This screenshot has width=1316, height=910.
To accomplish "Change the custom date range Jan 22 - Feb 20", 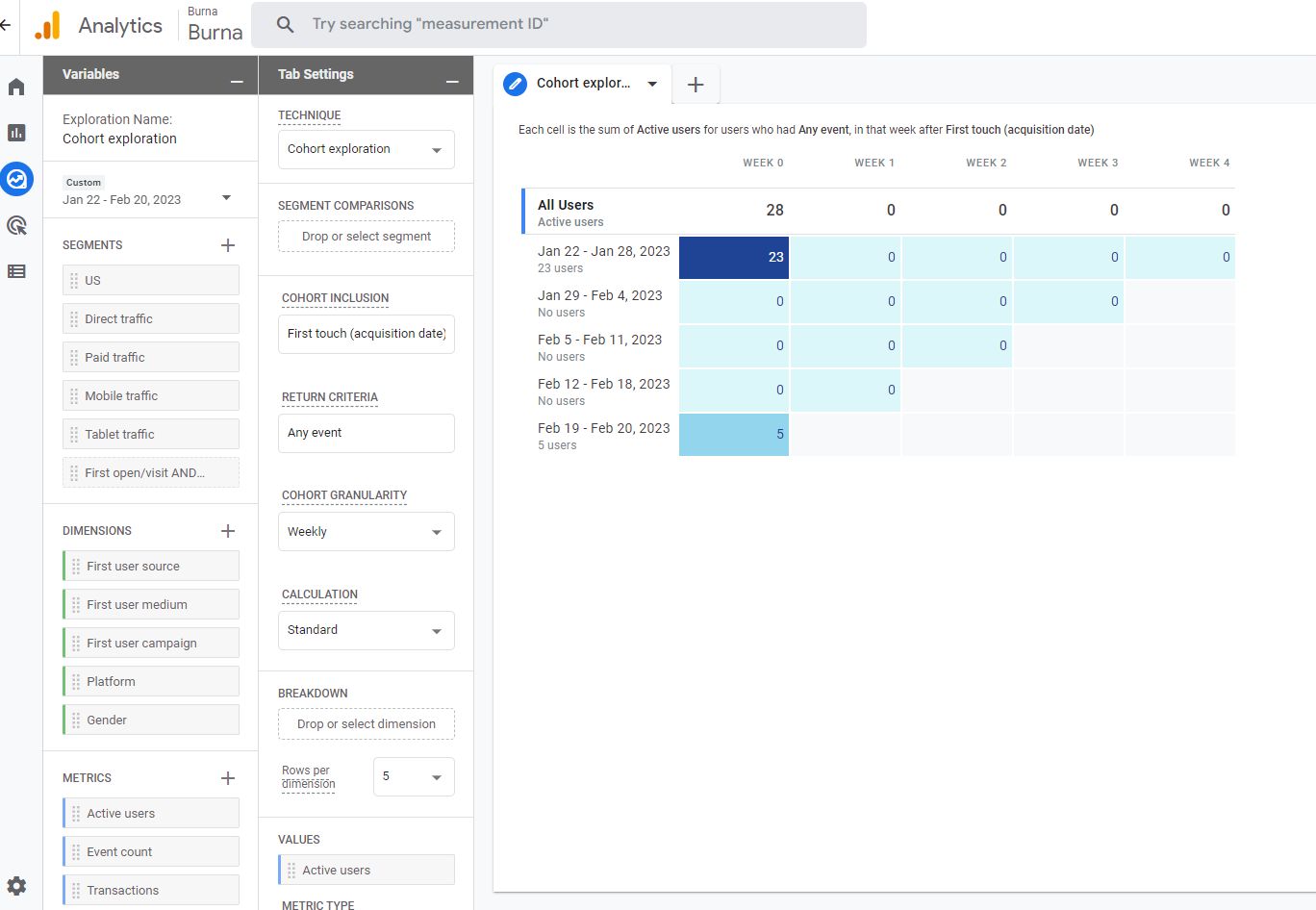I will tap(147, 199).
